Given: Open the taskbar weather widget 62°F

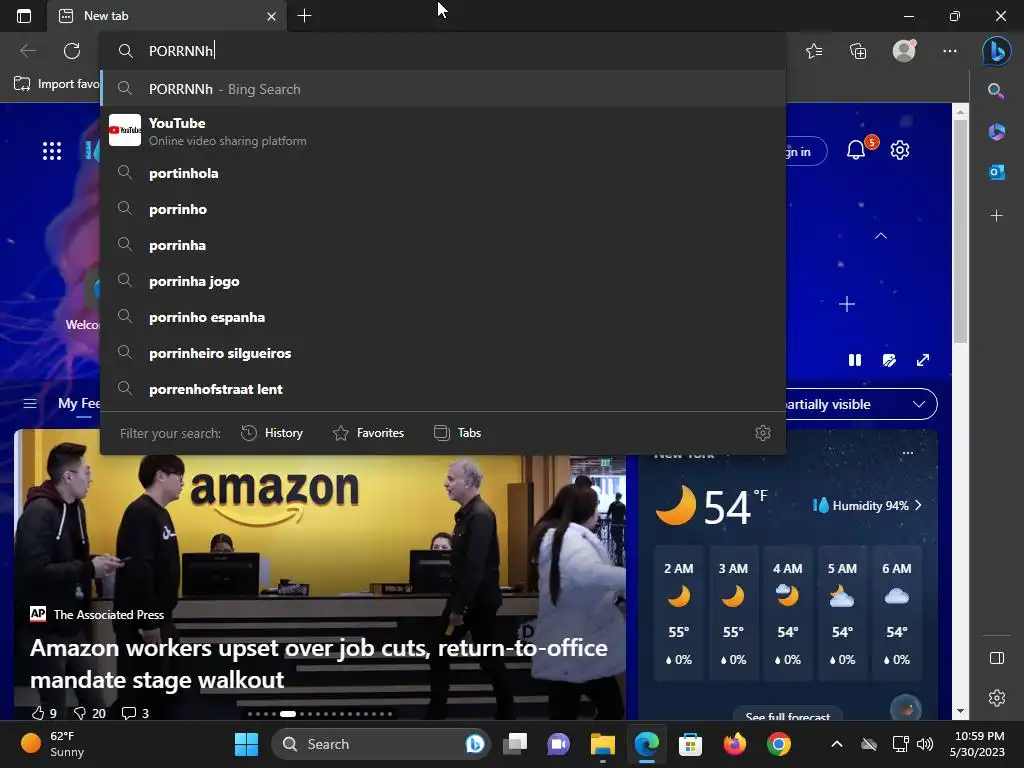Looking at the screenshot, I should pos(52,744).
